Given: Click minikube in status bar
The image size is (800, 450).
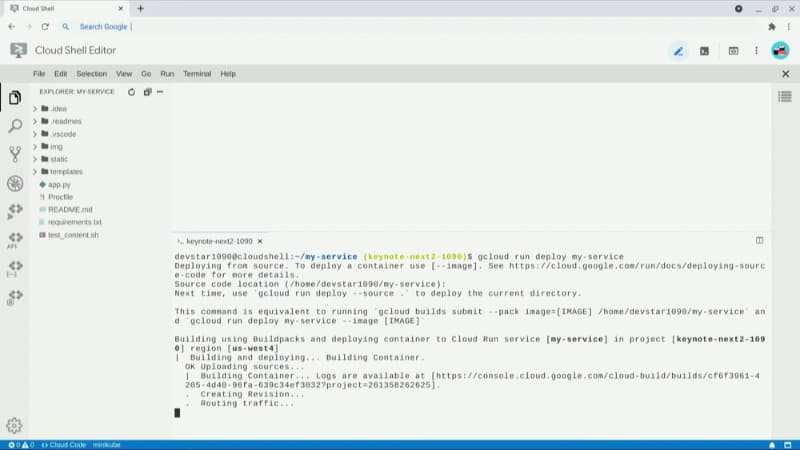Looking at the screenshot, I should [107, 445].
